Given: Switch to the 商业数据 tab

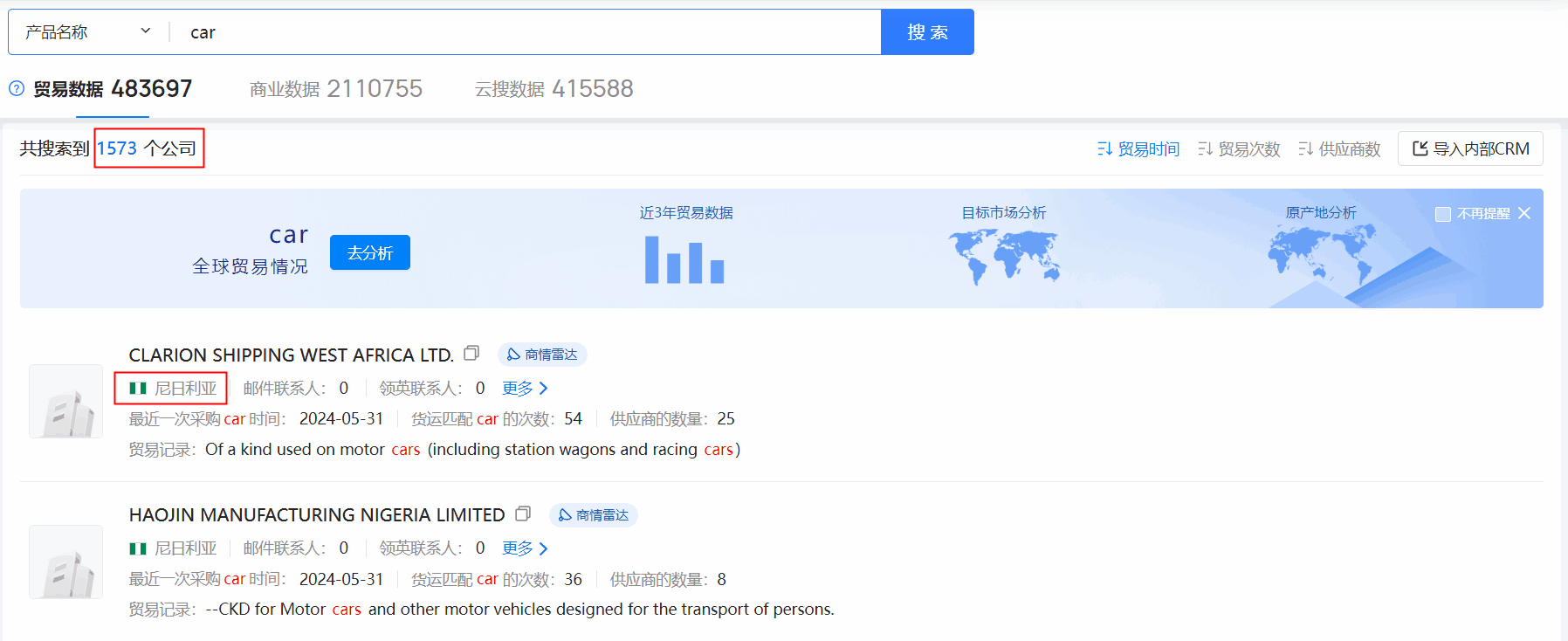Looking at the screenshot, I should coord(335,89).
